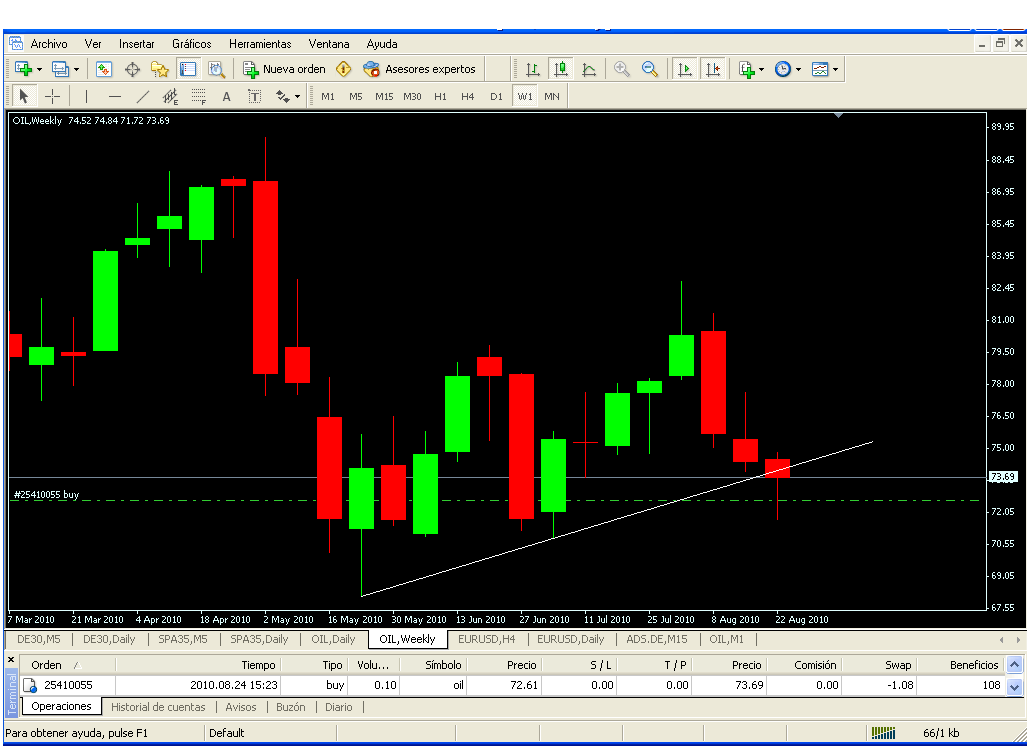Switch to MN timeframe
The image size is (1032, 746).
[552, 96]
